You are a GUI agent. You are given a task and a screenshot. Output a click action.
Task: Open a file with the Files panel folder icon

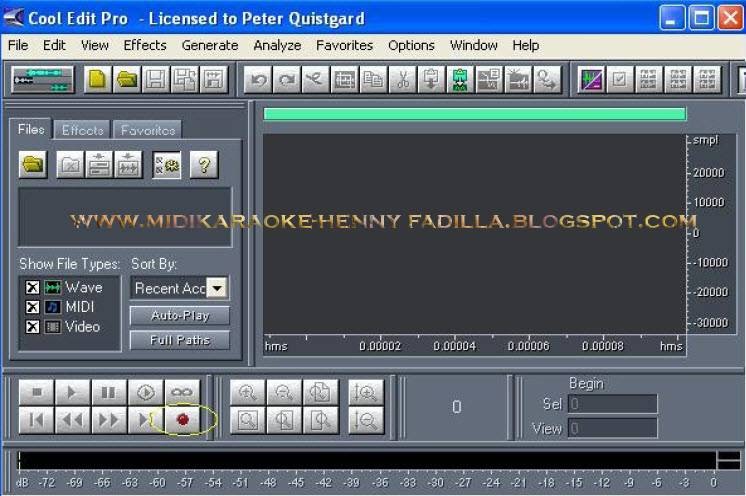[33, 165]
